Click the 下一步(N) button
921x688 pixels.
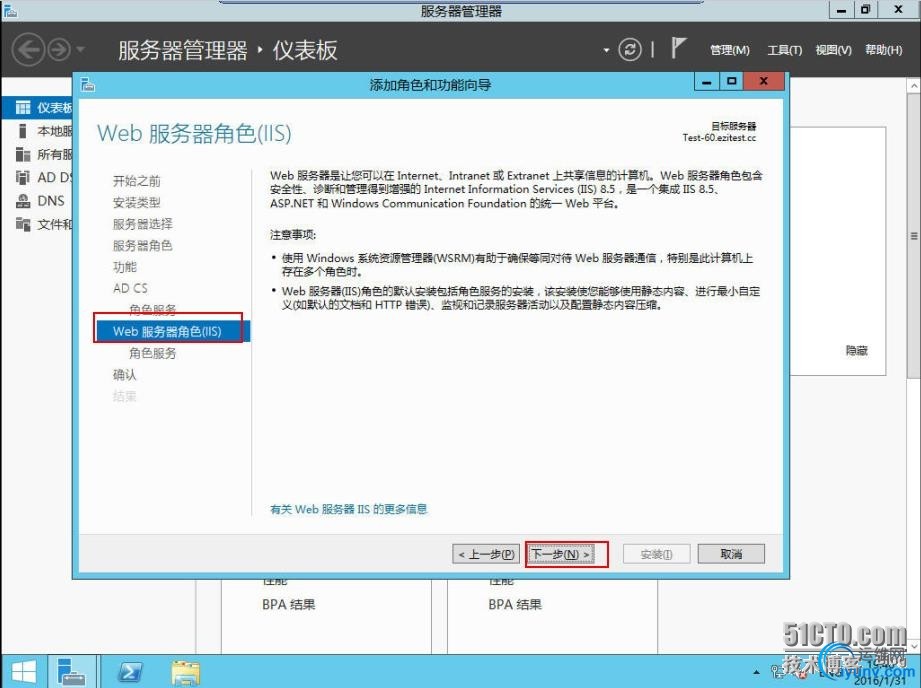pos(560,554)
